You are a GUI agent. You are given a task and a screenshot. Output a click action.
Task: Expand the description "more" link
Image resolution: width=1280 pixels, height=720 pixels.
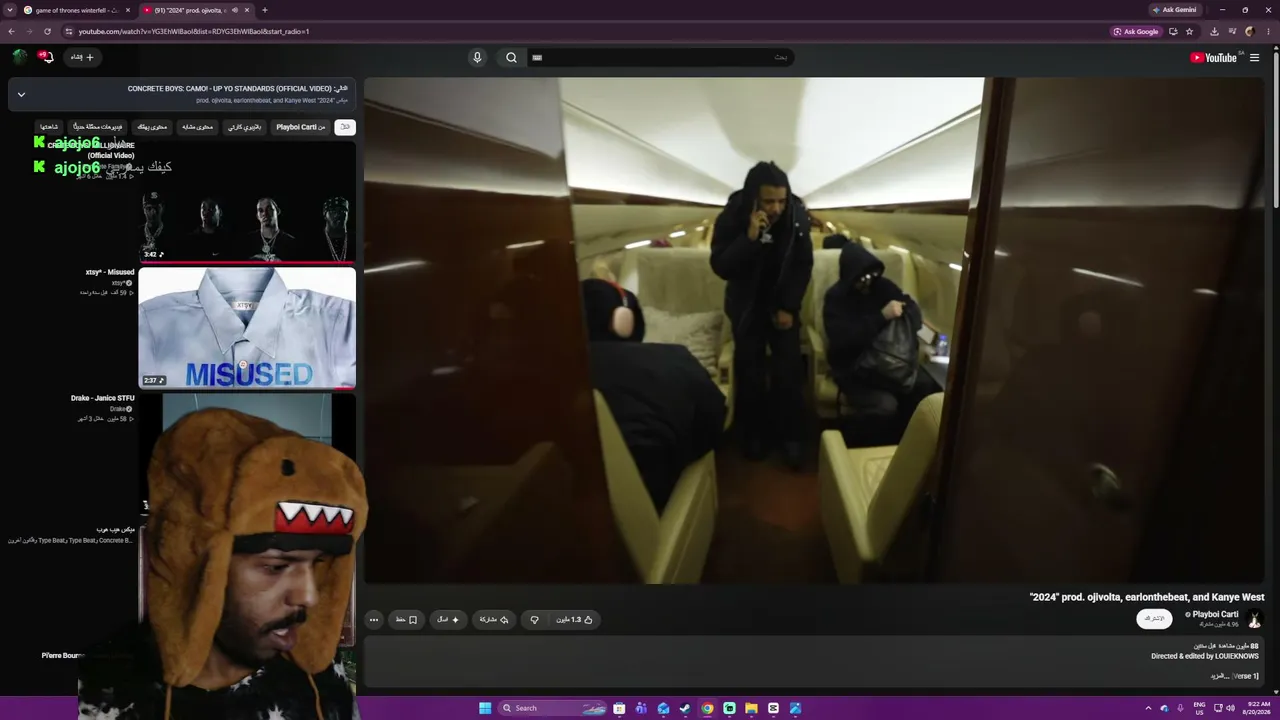pos(1219,676)
